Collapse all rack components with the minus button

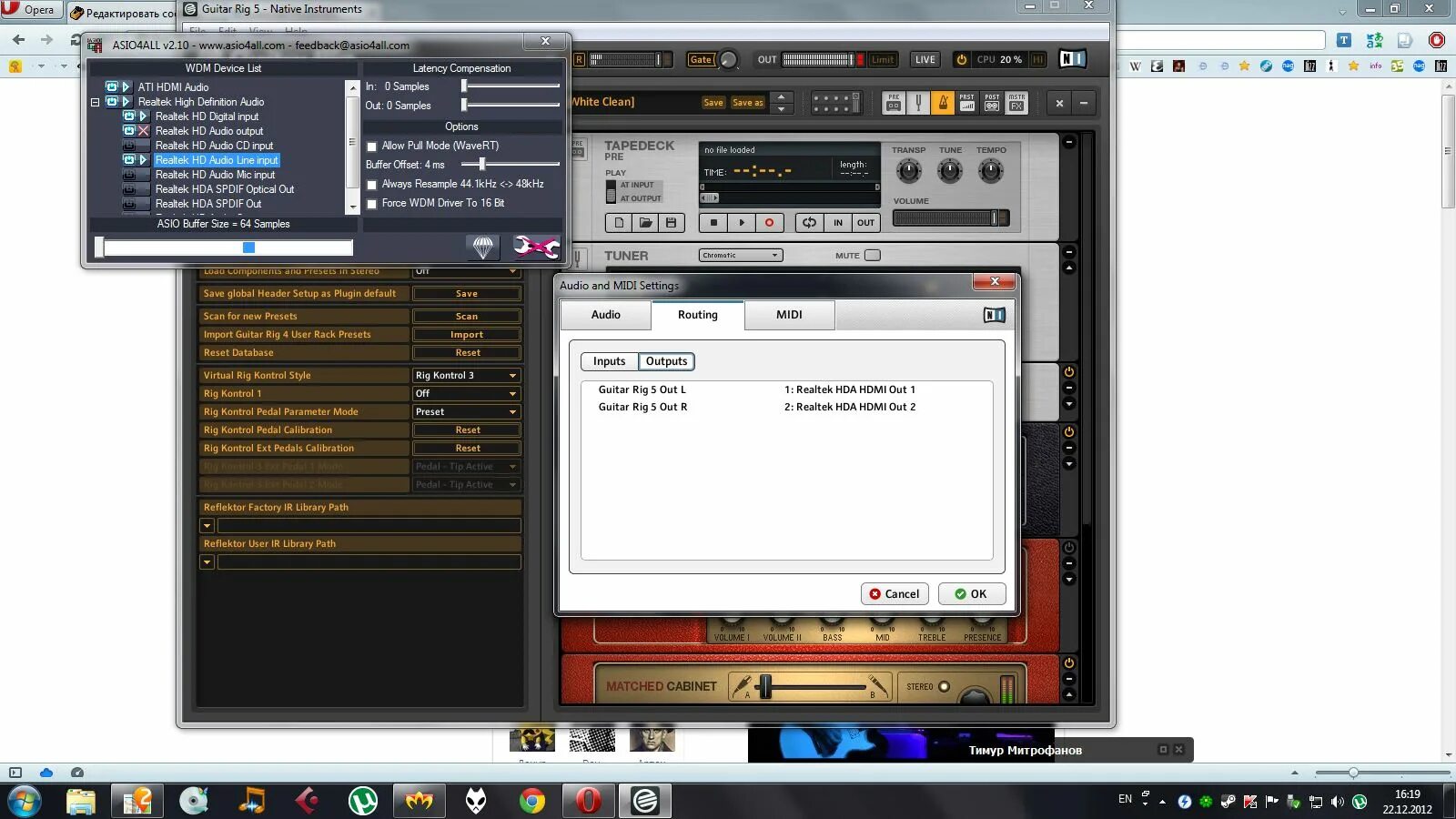pyautogui.click(x=1084, y=103)
